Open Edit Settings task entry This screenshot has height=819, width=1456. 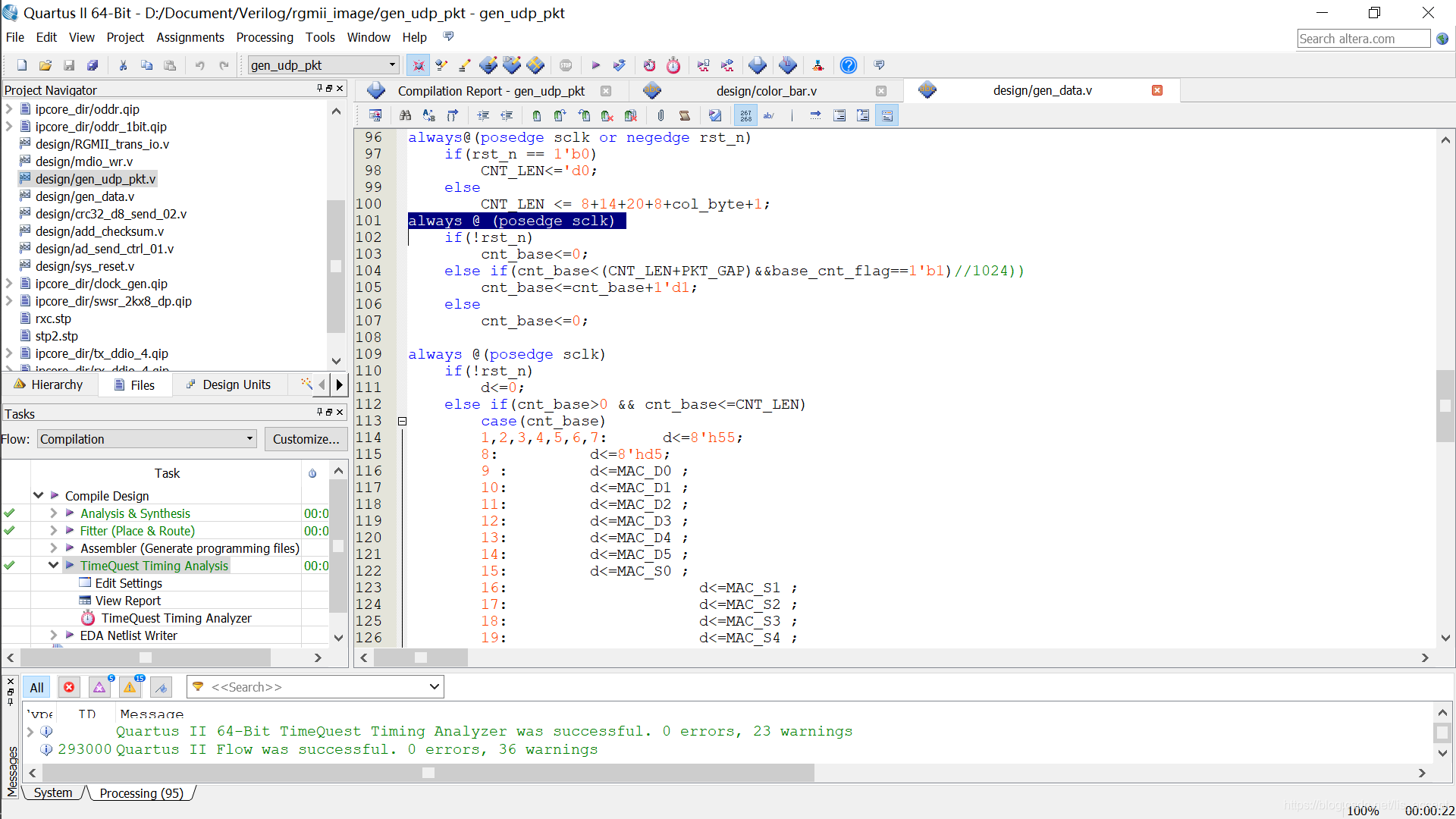[x=128, y=583]
